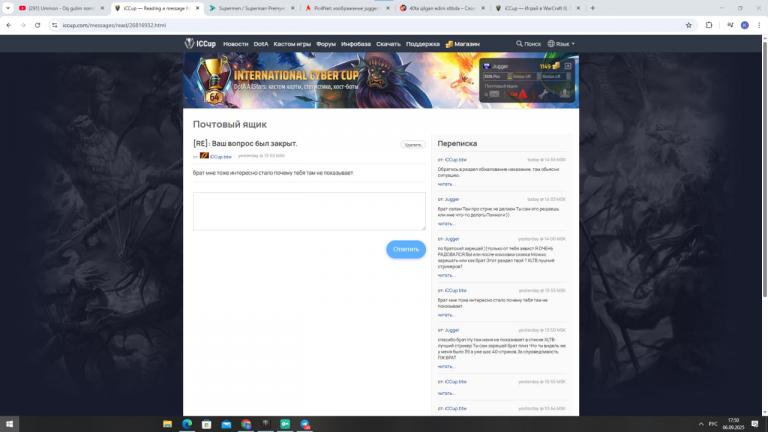Click the browser address bar URL
The image size is (768, 432).
[x=114, y=25]
